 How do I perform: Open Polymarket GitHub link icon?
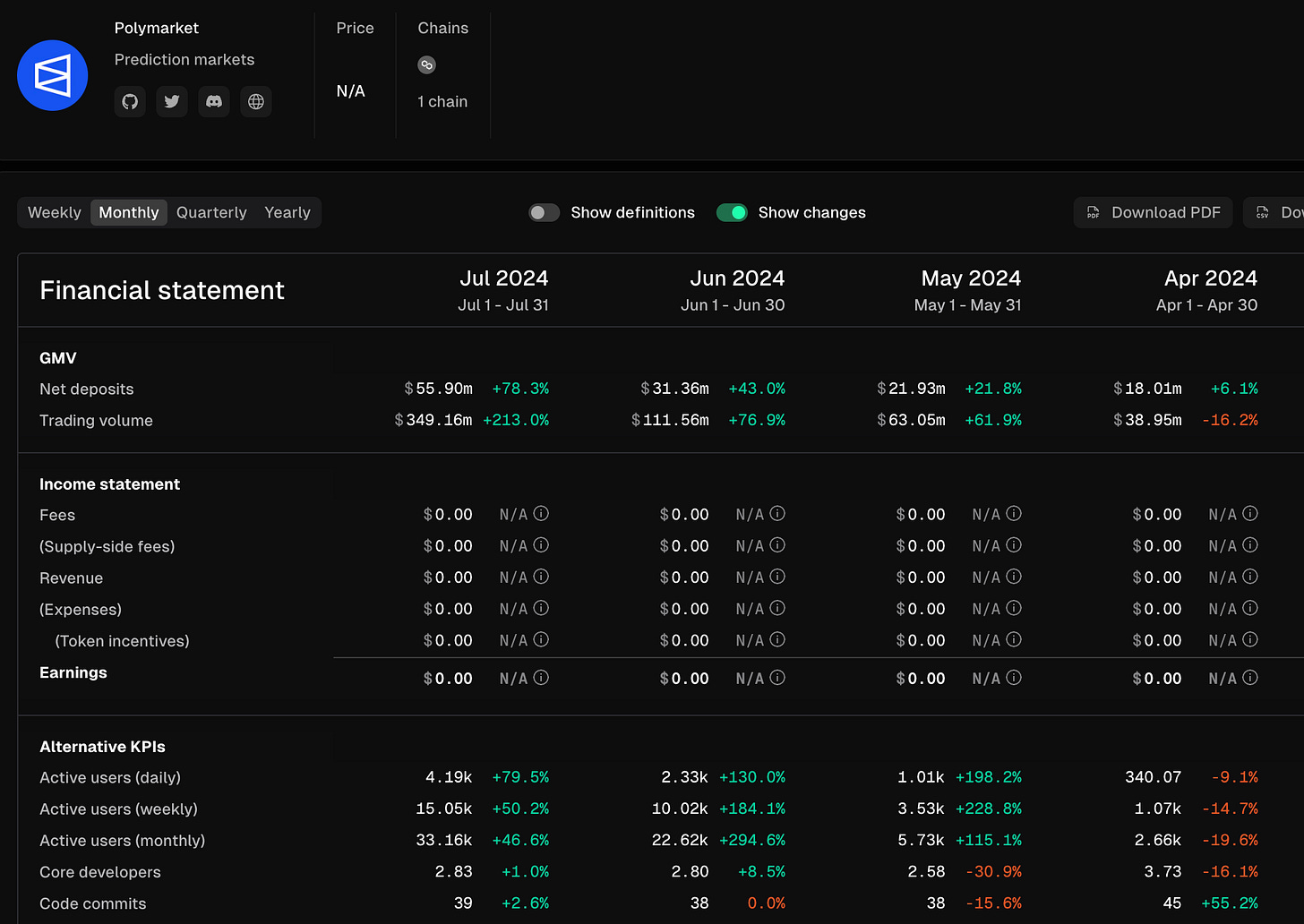(130, 101)
